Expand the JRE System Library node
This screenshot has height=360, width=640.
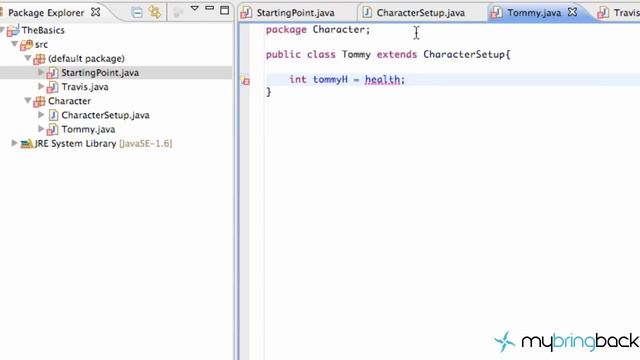(x=14, y=143)
